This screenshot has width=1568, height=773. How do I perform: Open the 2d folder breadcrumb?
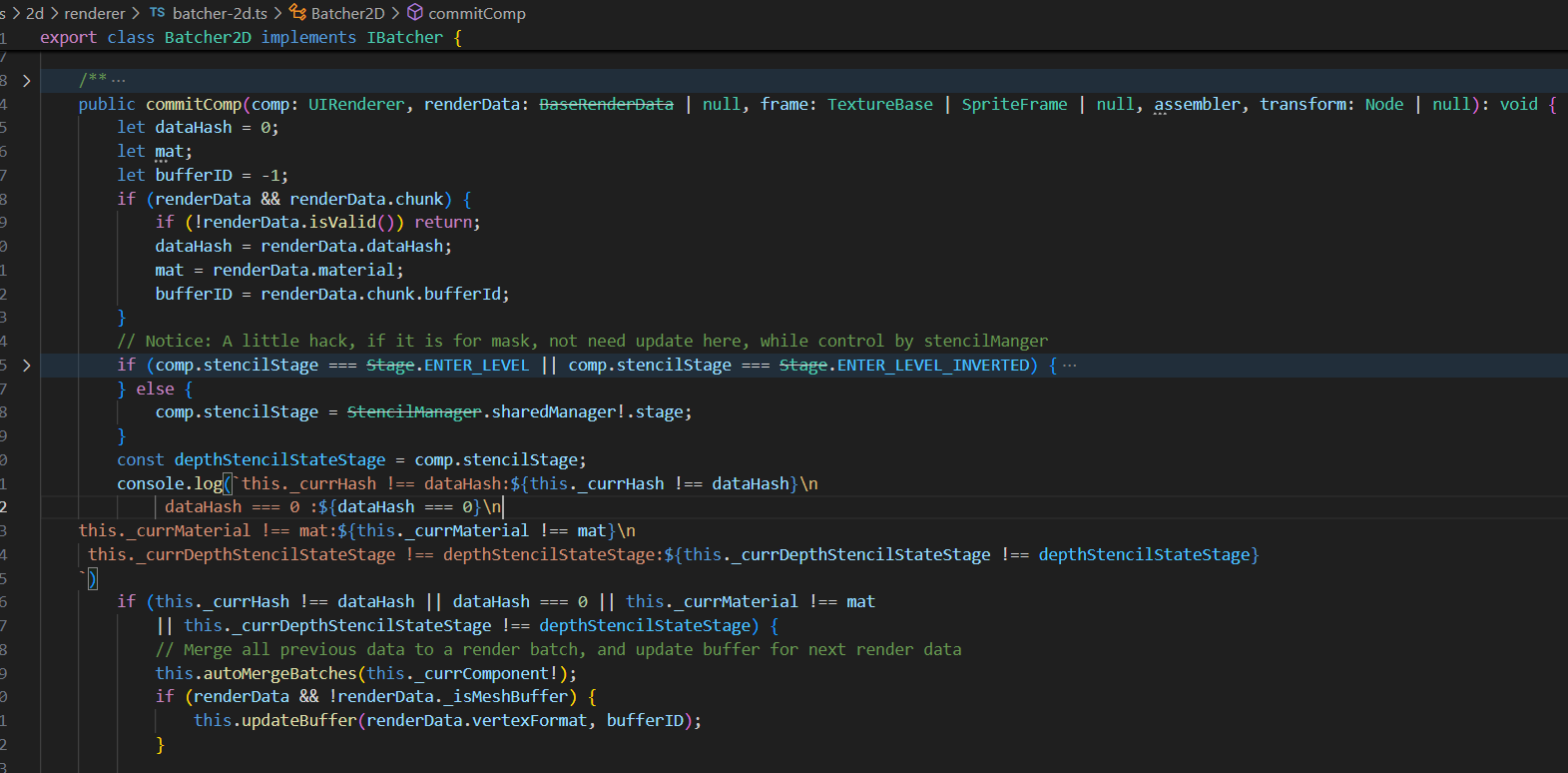coord(35,13)
